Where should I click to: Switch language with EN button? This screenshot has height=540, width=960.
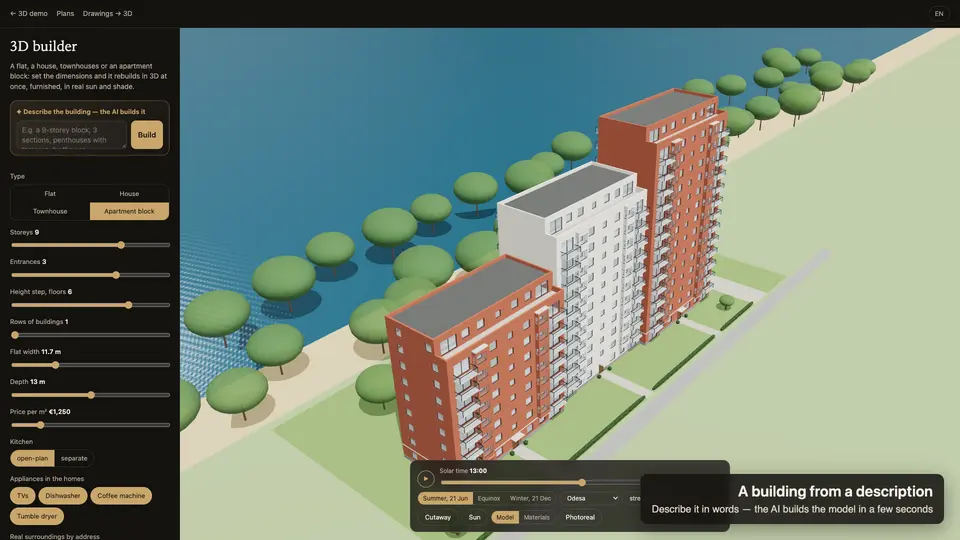click(x=939, y=13)
